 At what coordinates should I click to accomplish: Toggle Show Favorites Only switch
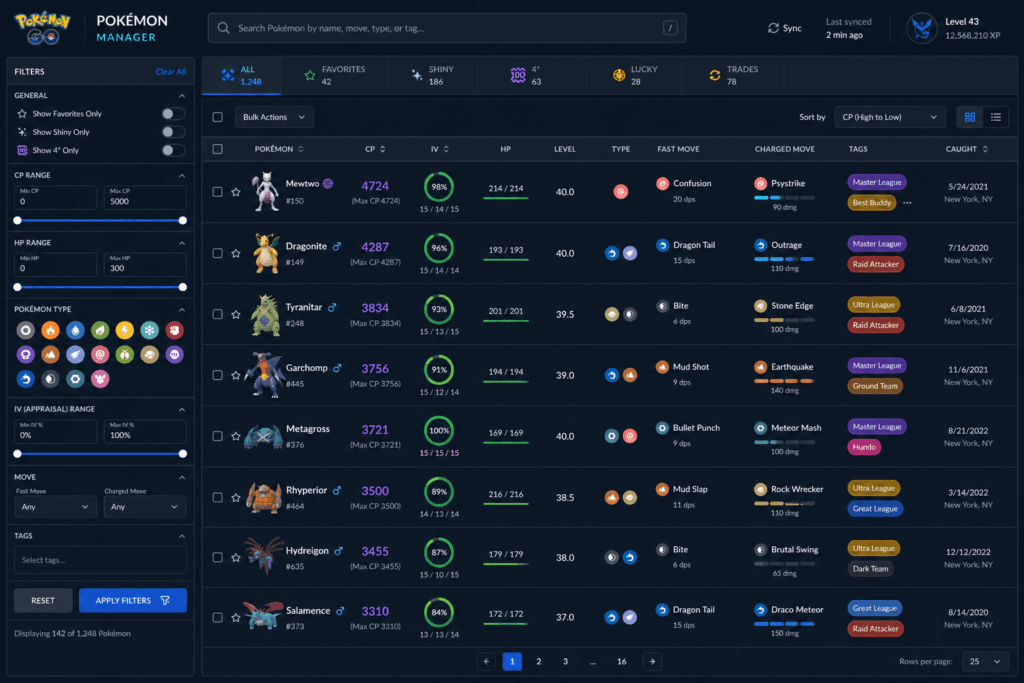(x=173, y=114)
